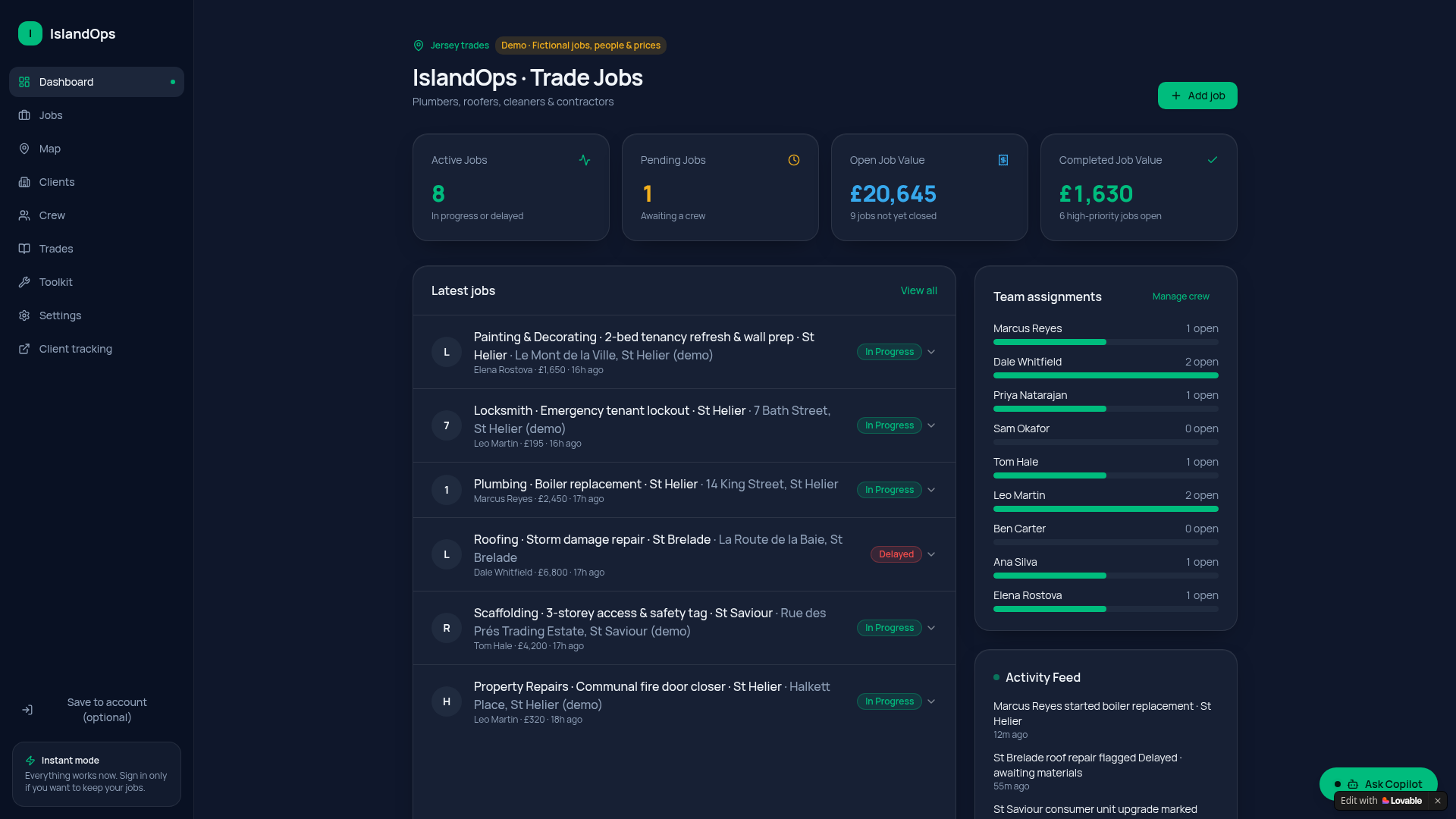Expand the Scaffolding 3-storey access job row
The width and height of the screenshot is (1456, 819).
click(x=931, y=628)
